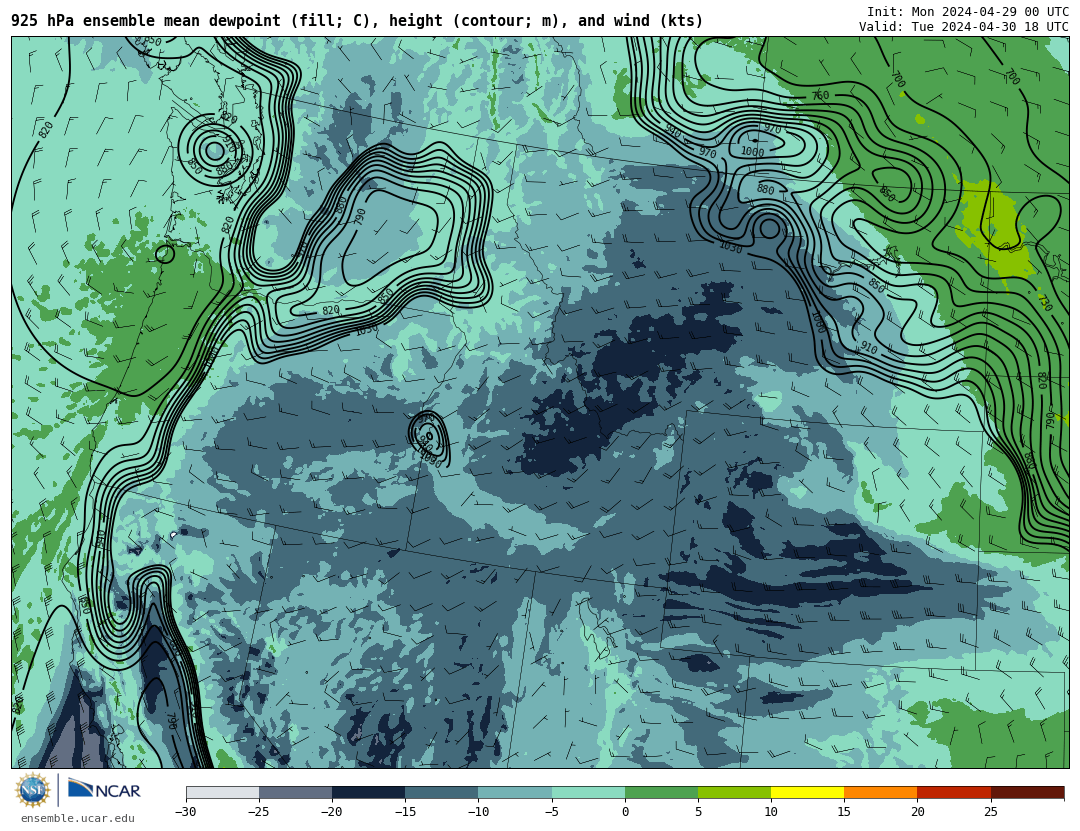Click the positive 15 colorbar tick label
The width and height of the screenshot is (1080, 831).
pyautogui.click(x=844, y=812)
